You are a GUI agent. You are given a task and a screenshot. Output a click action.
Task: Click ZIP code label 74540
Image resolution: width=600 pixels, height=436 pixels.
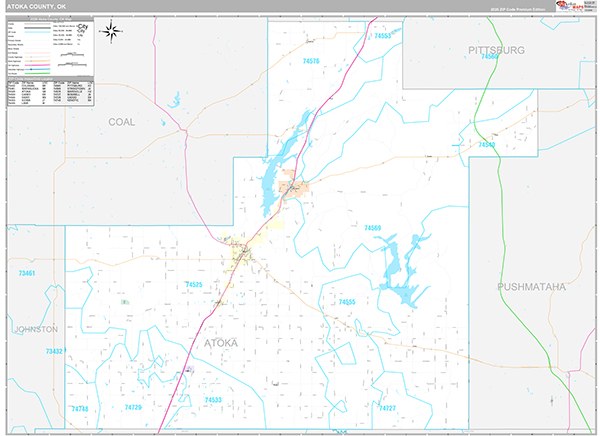pos(487,145)
